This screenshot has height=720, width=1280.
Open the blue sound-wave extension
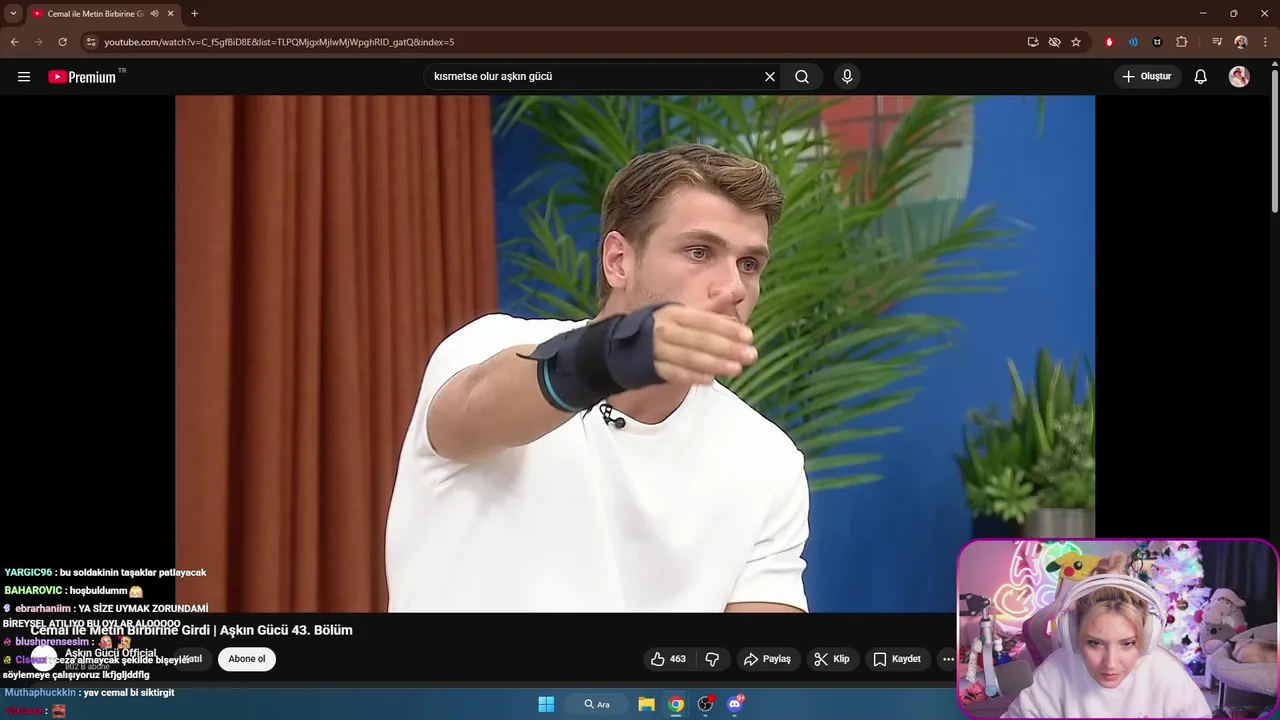1133,42
